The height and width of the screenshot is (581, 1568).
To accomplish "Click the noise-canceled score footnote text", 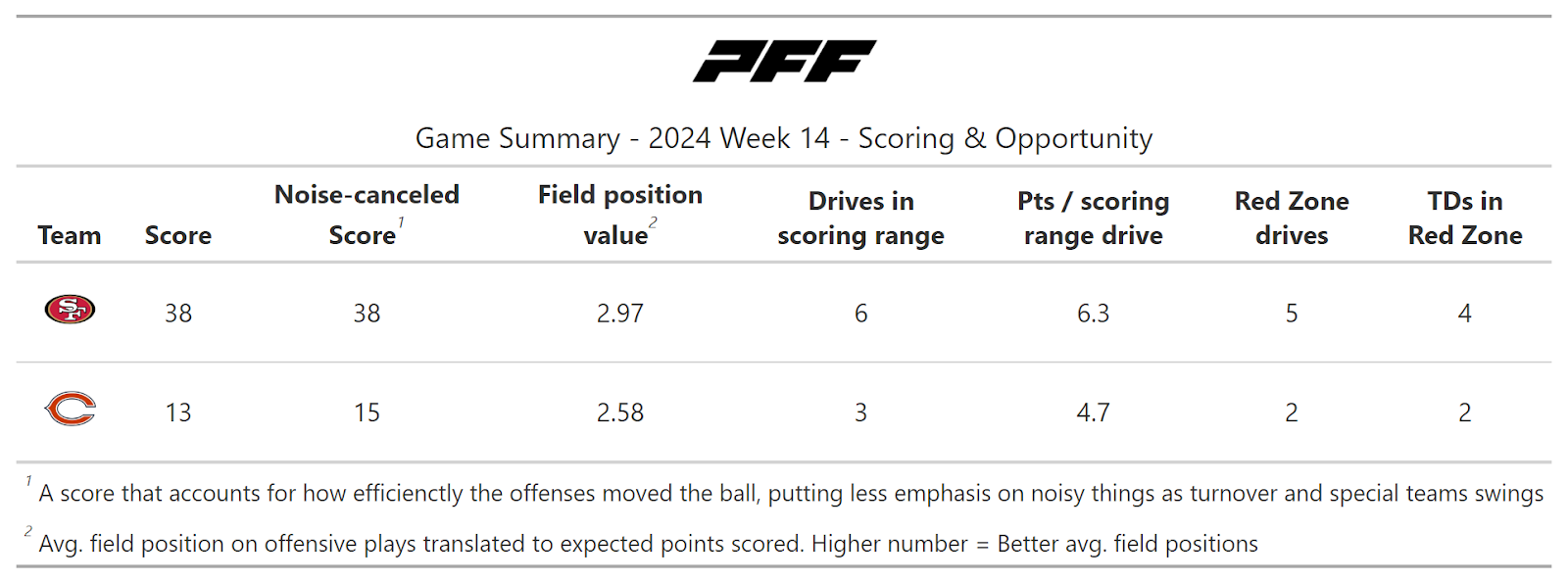I will pos(790,493).
